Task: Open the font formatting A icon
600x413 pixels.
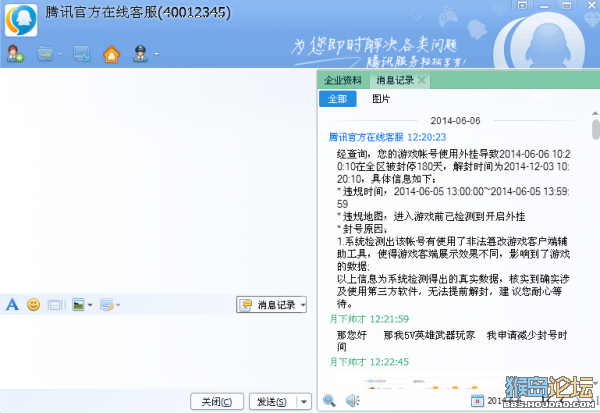Action: (x=12, y=305)
